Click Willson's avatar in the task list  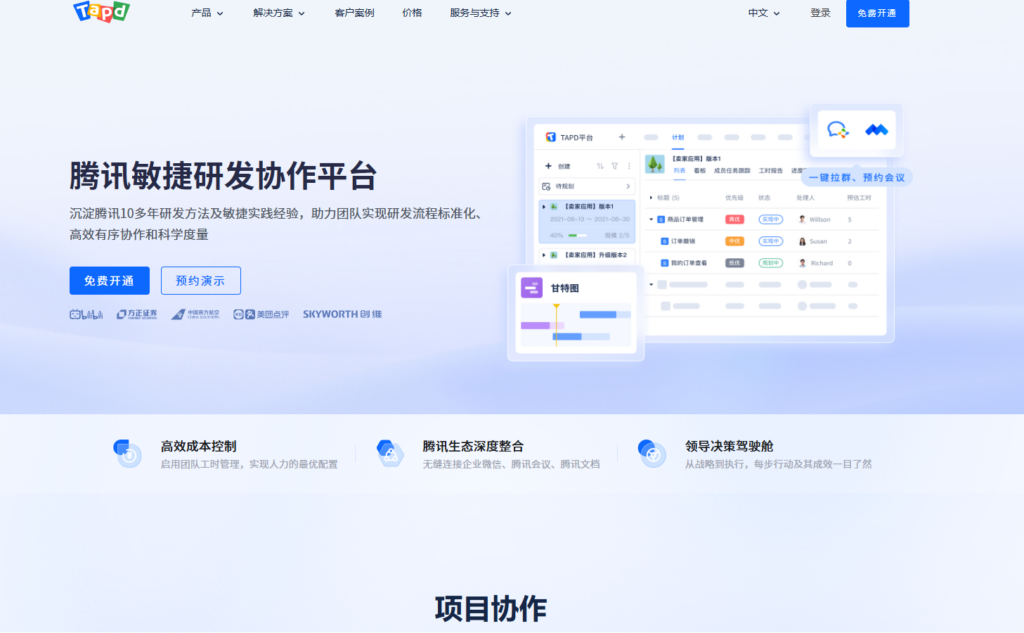tap(802, 219)
